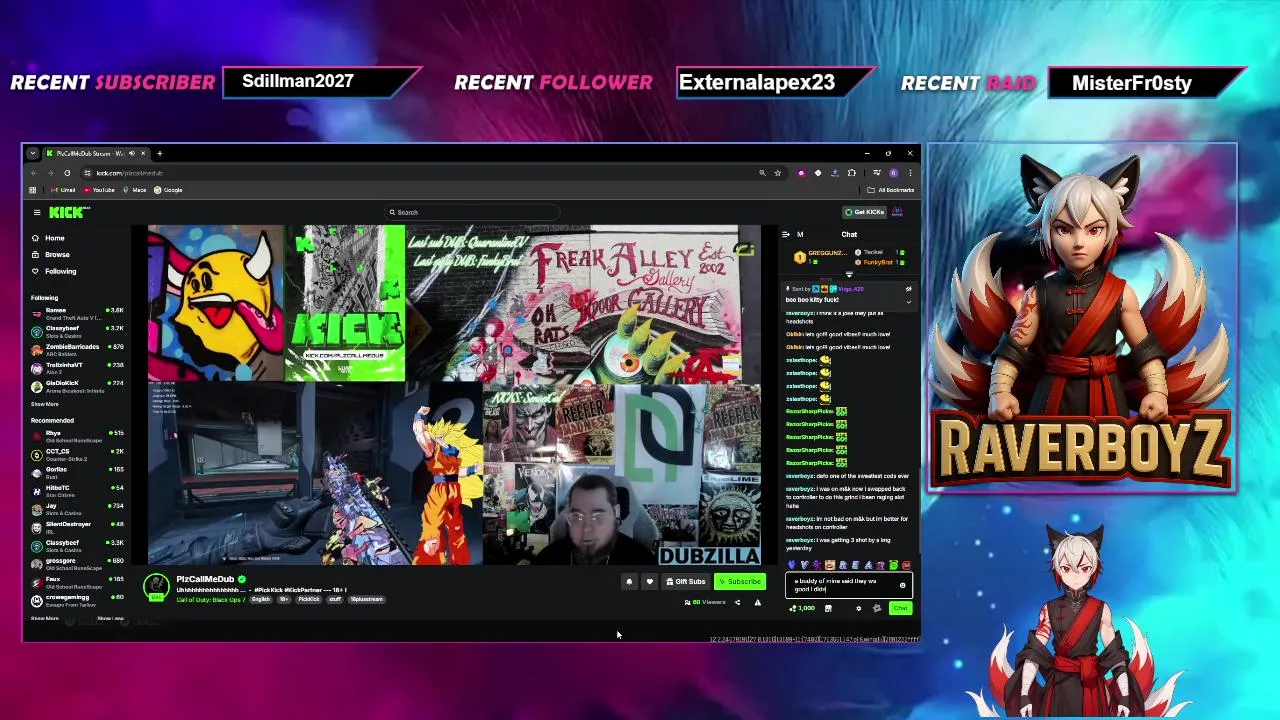Open the Chrome profile avatar
Viewport: 1280px width, 720px height.
(893, 173)
